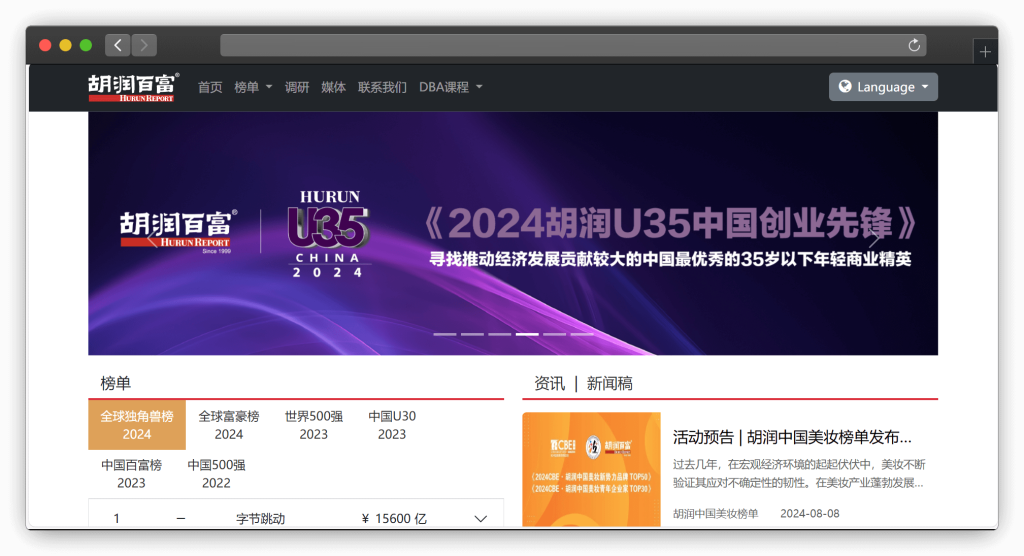Click the ¥ 15600 亿 valuation
1024x556 pixels.
coord(394,519)
